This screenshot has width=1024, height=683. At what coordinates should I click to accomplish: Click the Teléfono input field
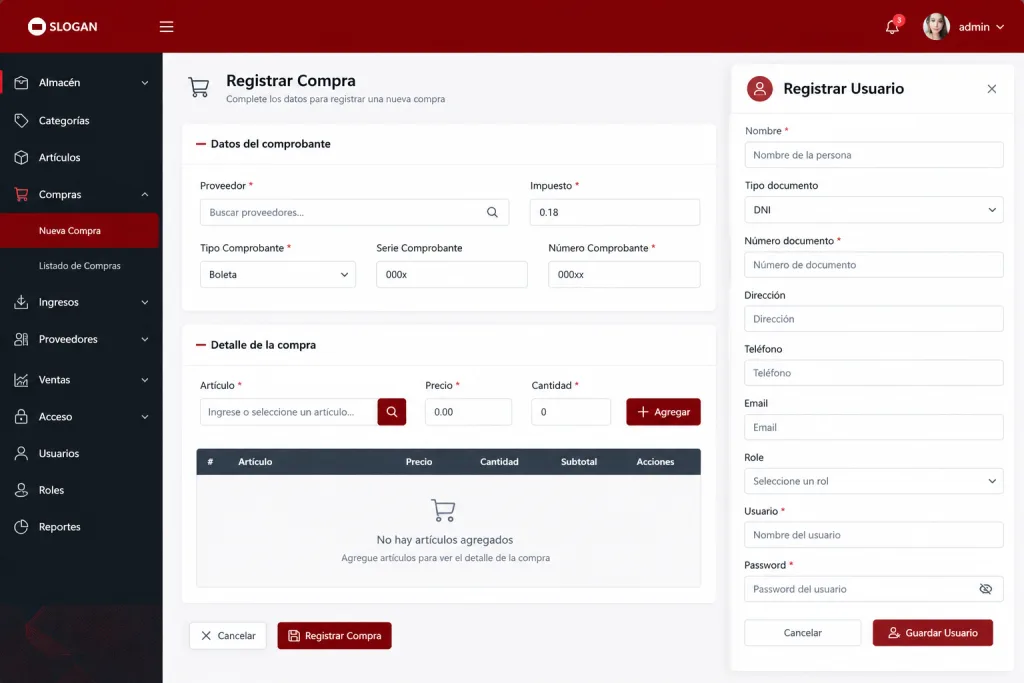[x=874, y=373]
